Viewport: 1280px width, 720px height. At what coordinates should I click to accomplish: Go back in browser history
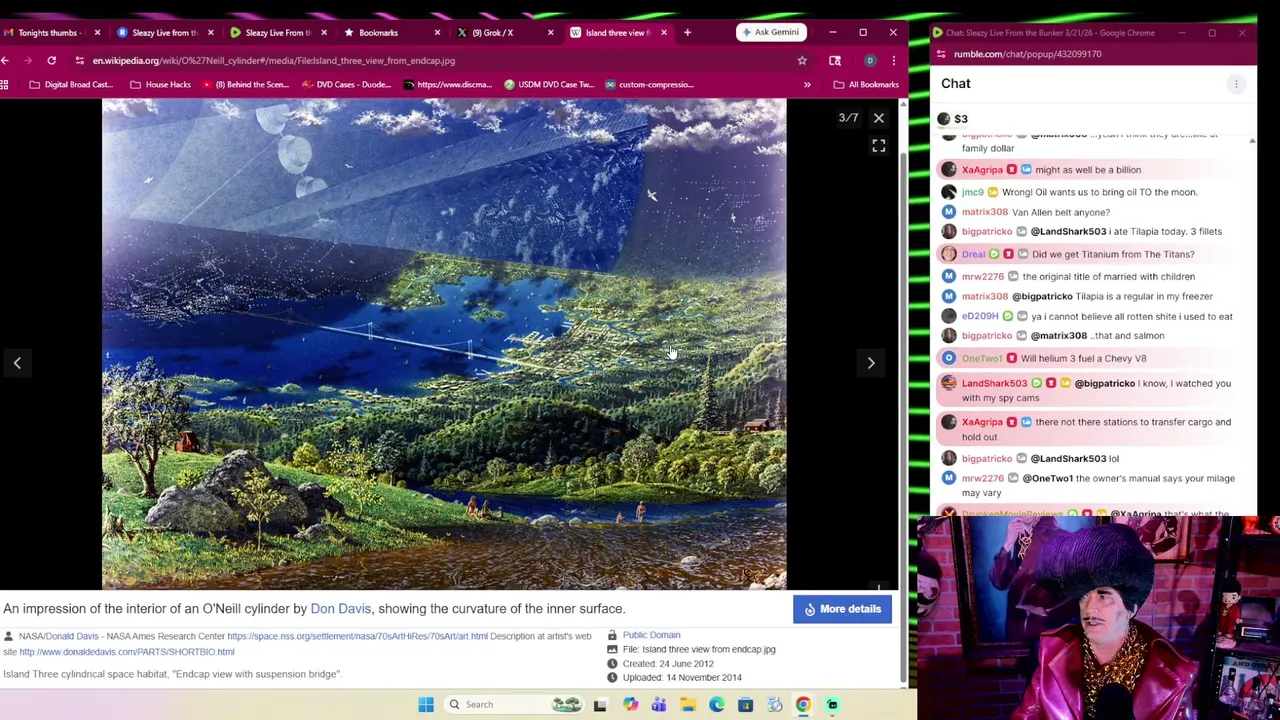[x=5, y=61]
